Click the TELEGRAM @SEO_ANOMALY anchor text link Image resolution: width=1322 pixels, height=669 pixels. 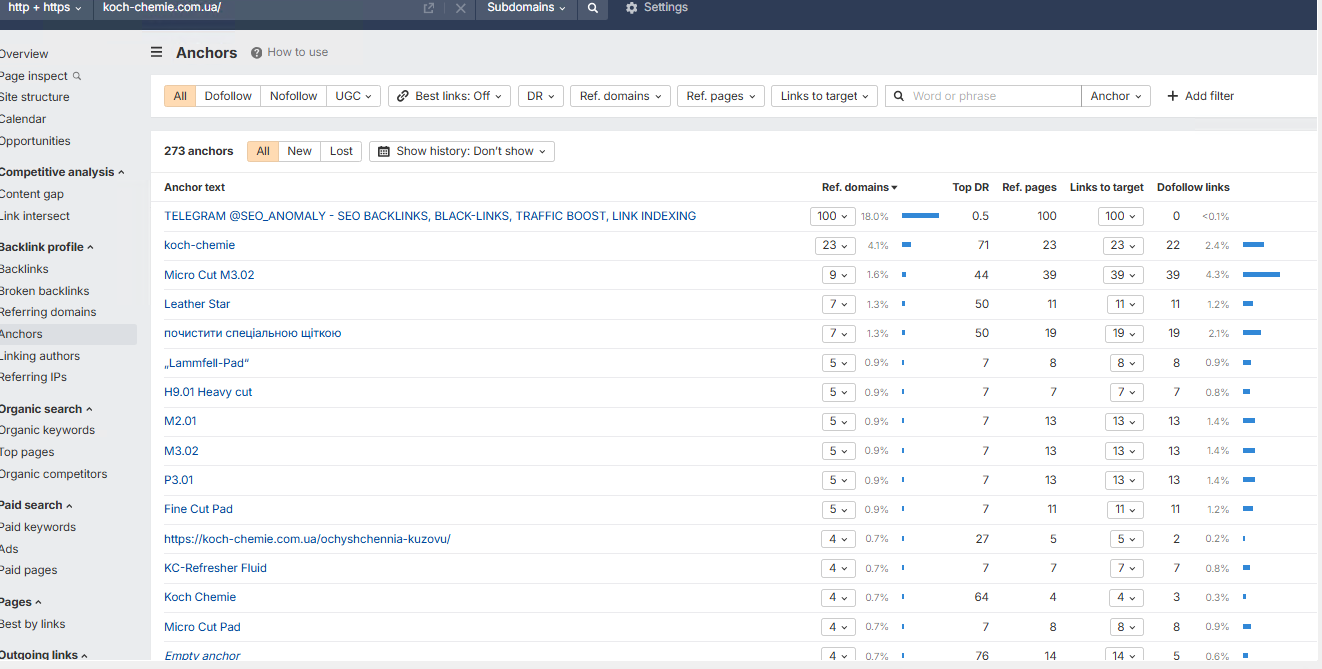(430, 216)
